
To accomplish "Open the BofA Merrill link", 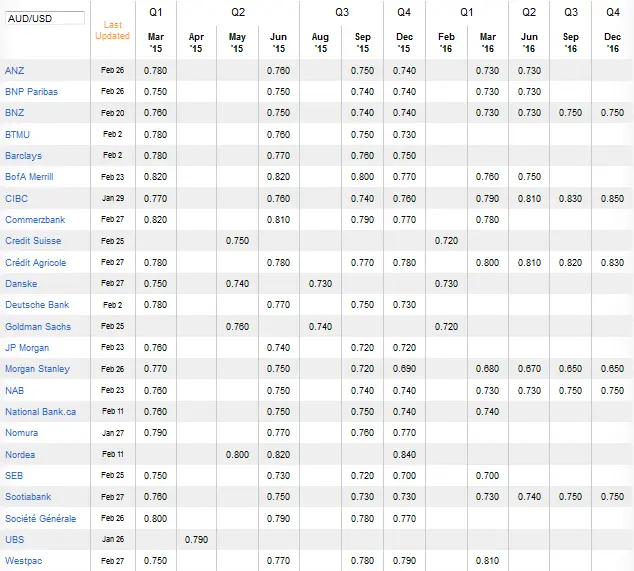I will click(29, 177).
